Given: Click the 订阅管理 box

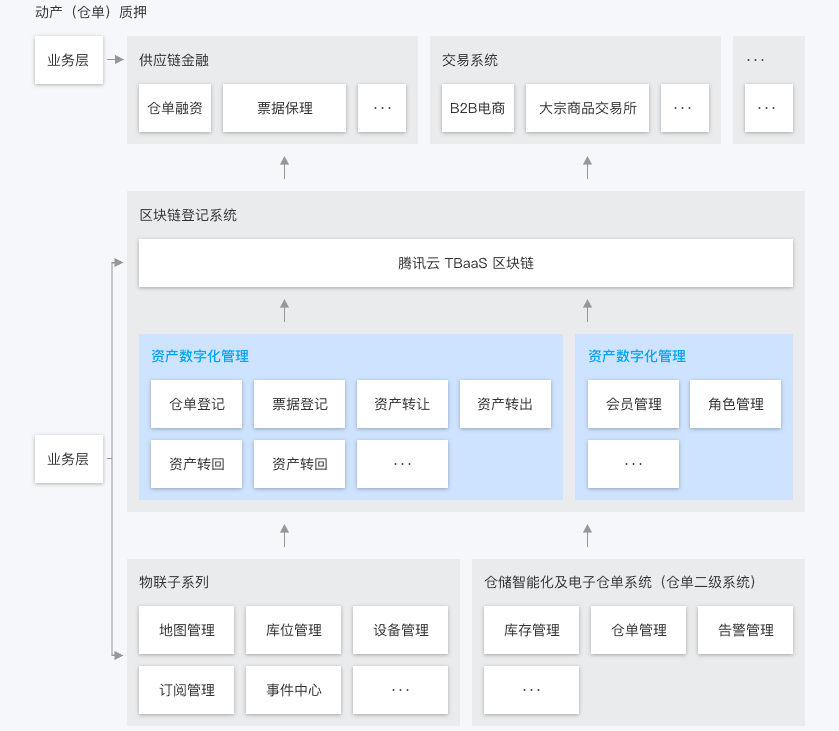Looking at the screenshot, I should [187, 690].
